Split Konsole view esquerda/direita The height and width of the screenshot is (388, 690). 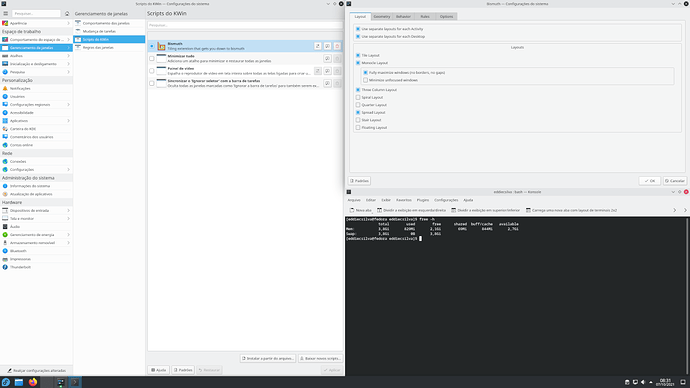click(411, 210)
